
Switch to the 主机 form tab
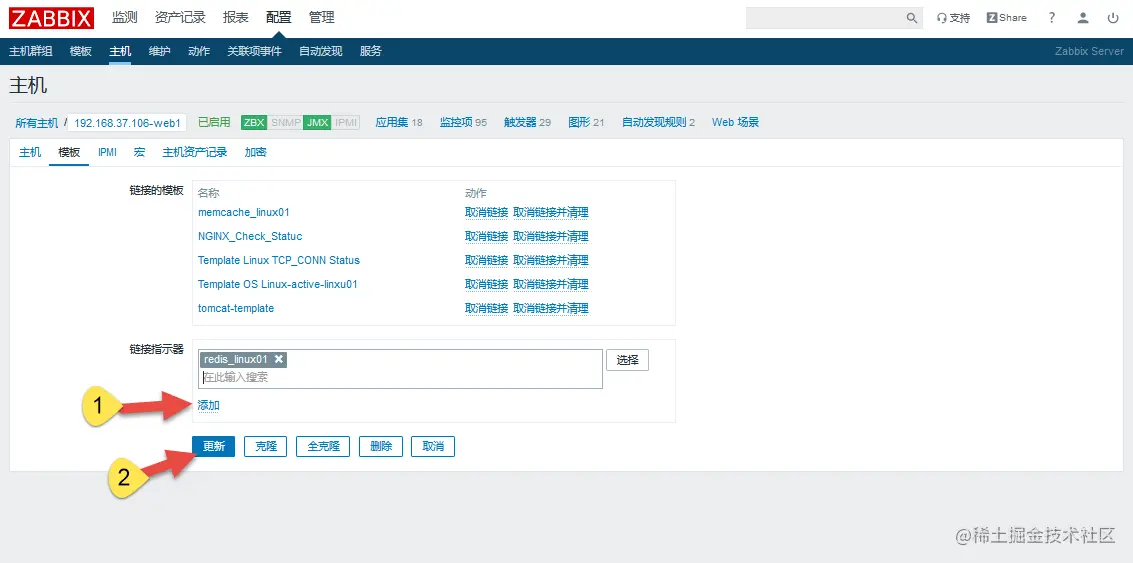tap(30, 152)
